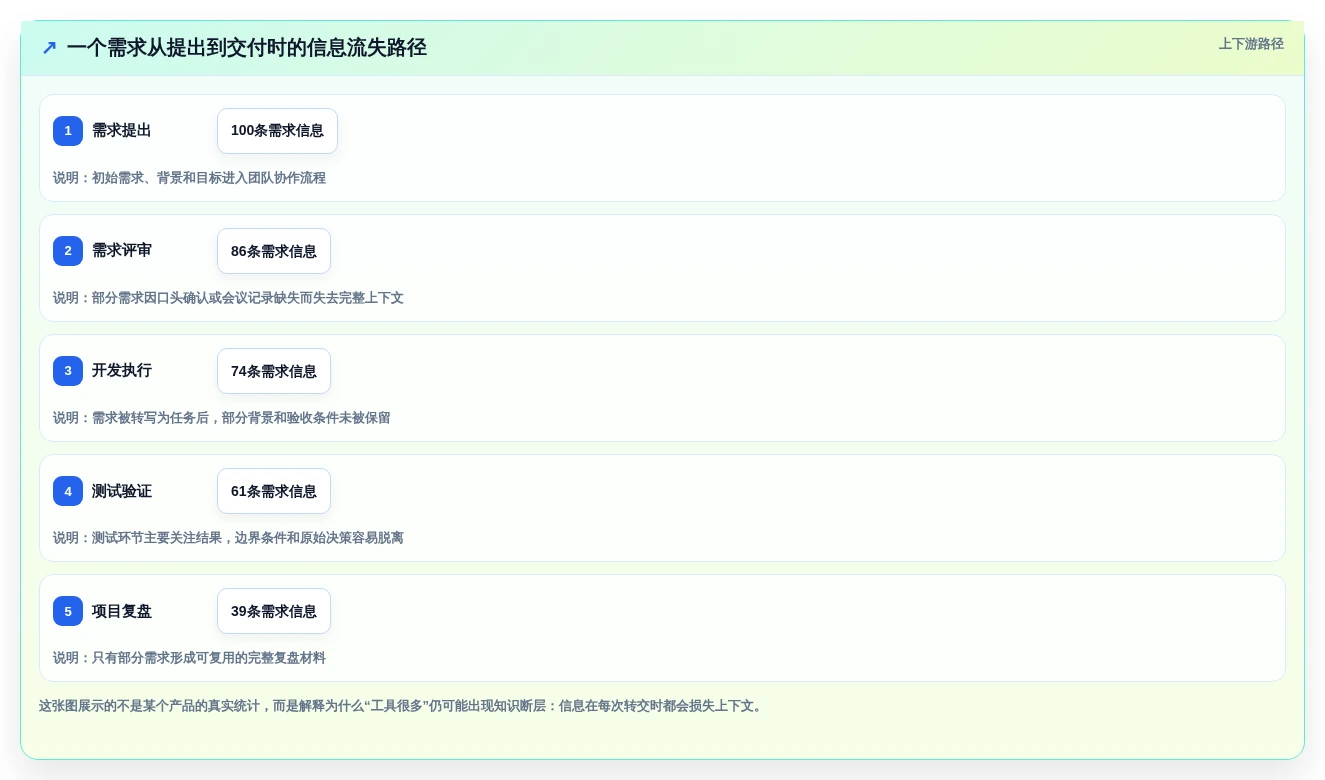
Task: Select step number badge 5
Action: 68,611
